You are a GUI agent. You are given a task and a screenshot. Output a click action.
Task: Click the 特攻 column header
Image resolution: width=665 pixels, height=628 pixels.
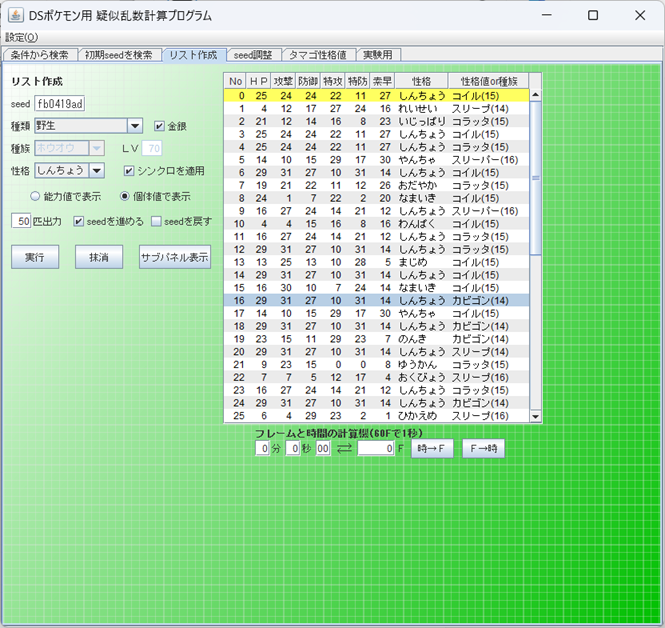click(333, 81)
